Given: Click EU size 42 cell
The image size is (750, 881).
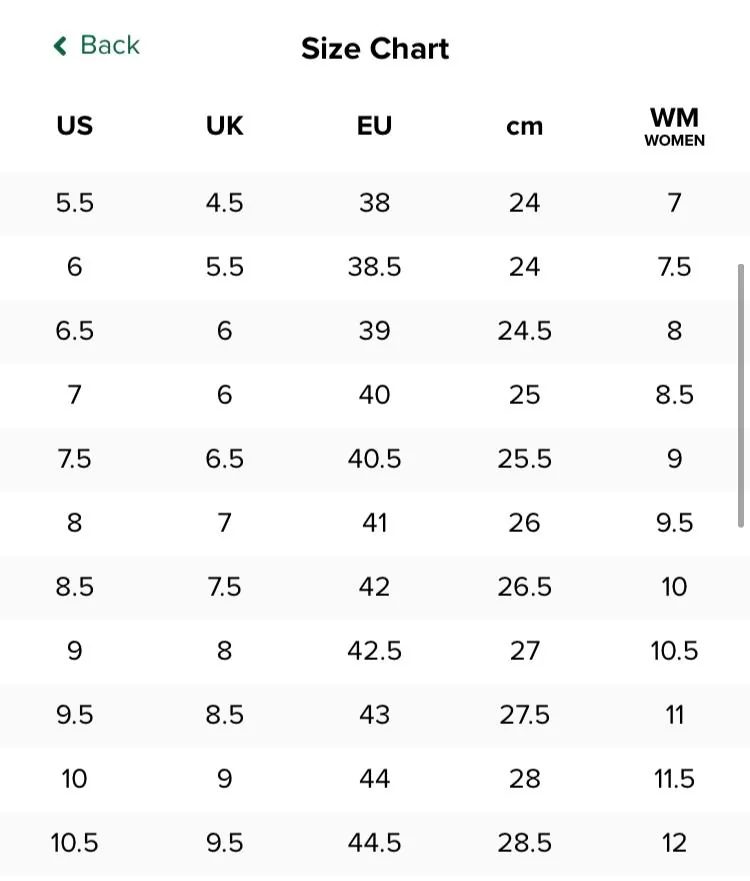Looking at the screenshot, I should pos(374,587).
